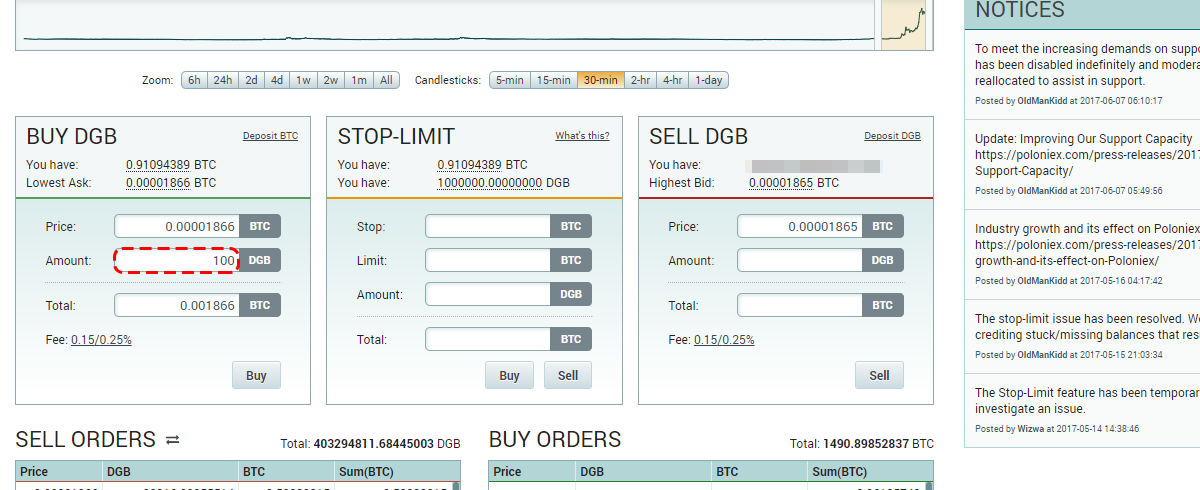
Task: Select 15-min candlesticks
Action: pos(553,80)
